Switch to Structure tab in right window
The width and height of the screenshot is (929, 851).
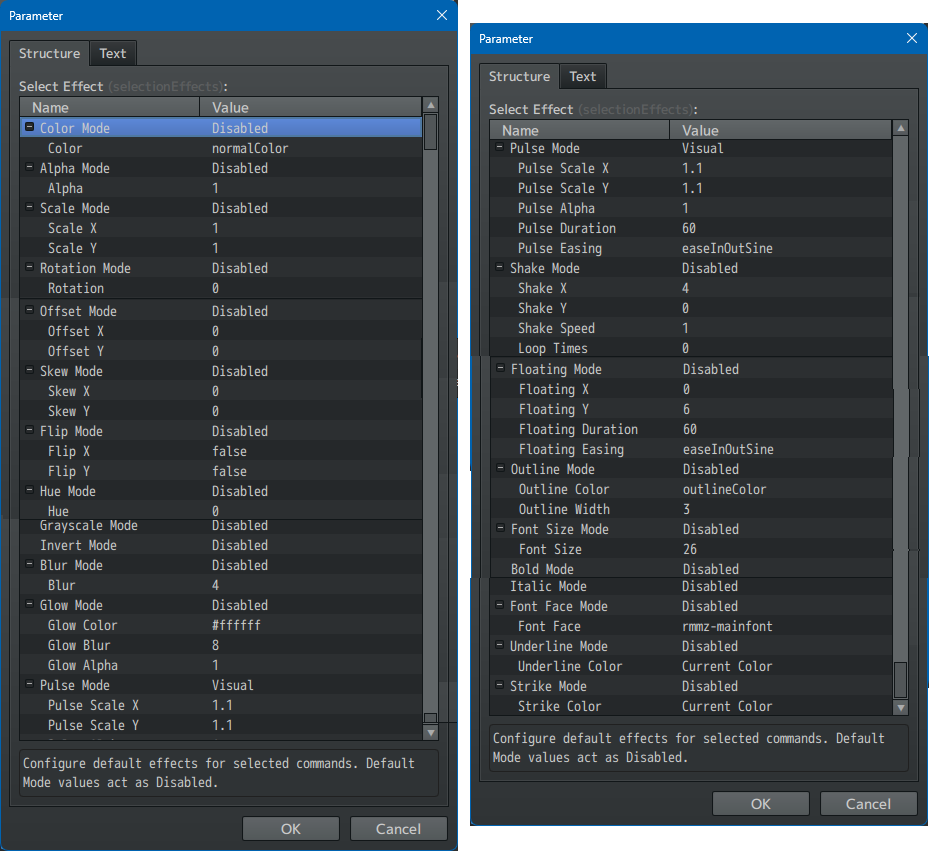519,76
